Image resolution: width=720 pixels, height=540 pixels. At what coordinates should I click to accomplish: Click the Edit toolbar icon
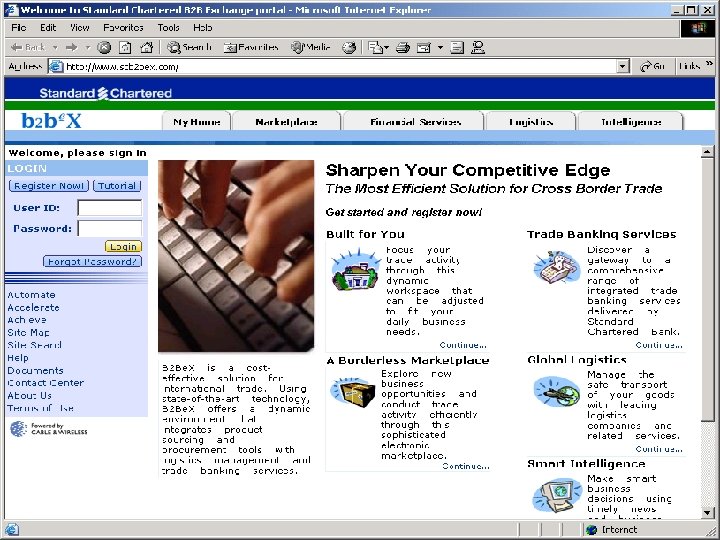(x=423, y=47)
